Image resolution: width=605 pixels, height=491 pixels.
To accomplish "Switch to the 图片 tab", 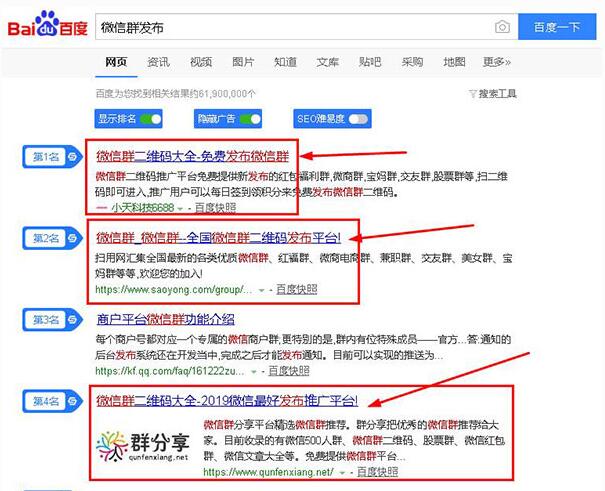I will click(x=243, y=62).
